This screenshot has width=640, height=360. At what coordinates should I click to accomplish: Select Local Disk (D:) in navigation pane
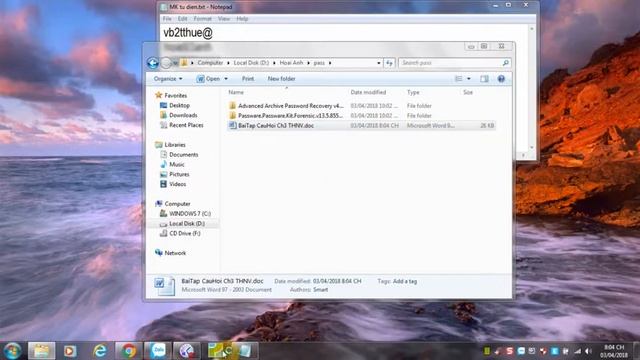tap(187, 224)
